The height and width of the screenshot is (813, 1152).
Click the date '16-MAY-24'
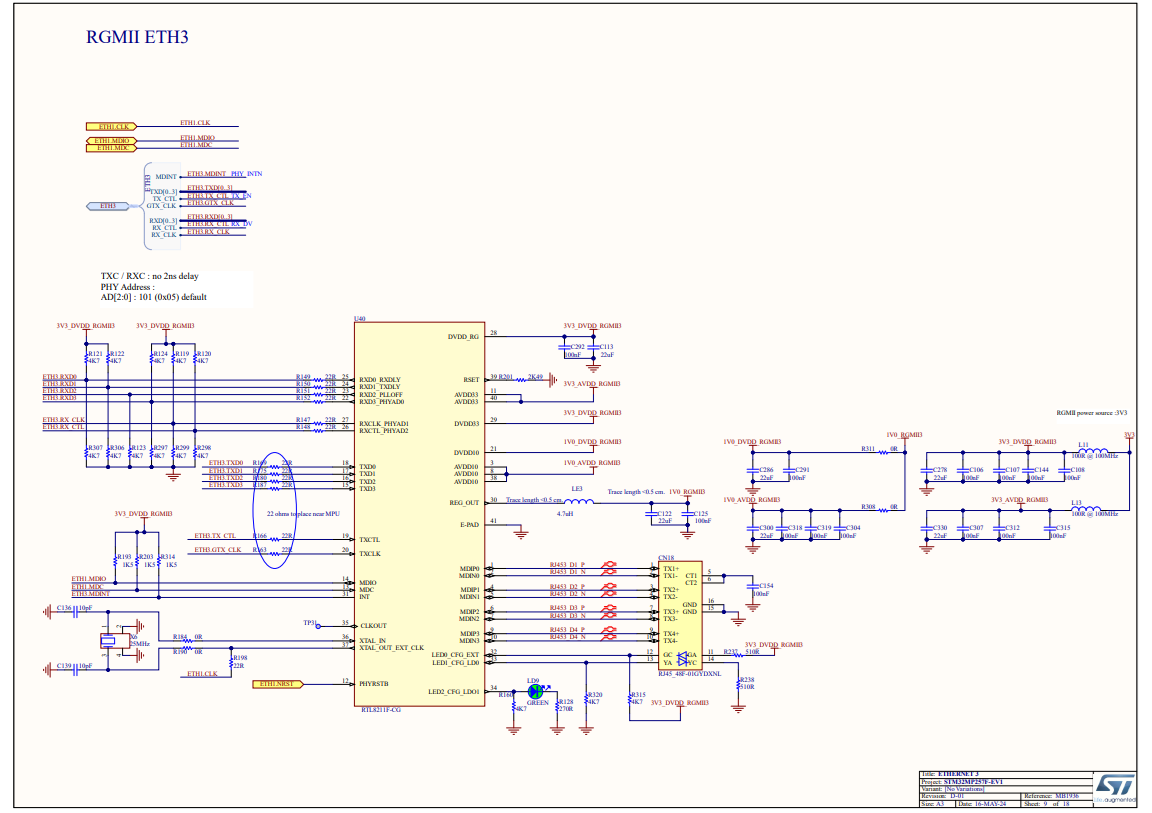click(990, 803)
